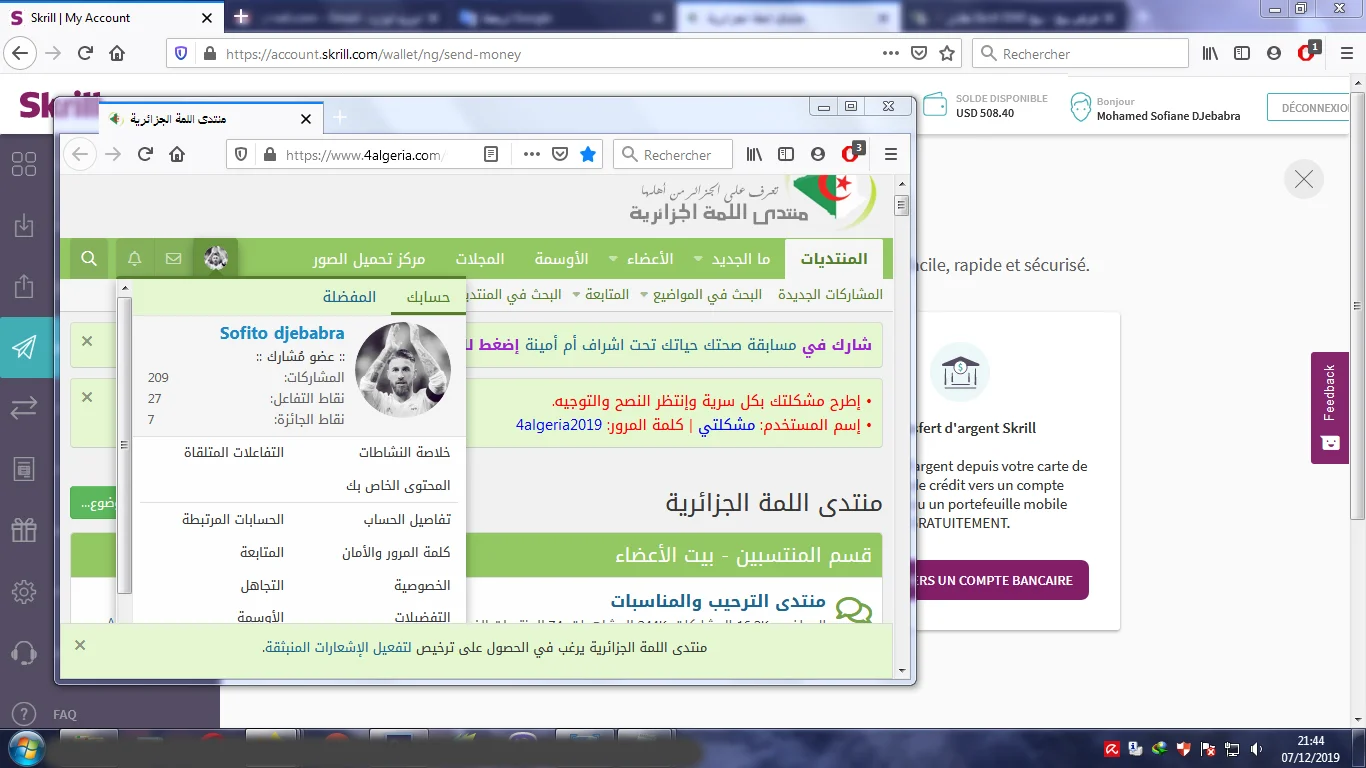
Task: Switch to the المفضلة tab
Action: 349,297
